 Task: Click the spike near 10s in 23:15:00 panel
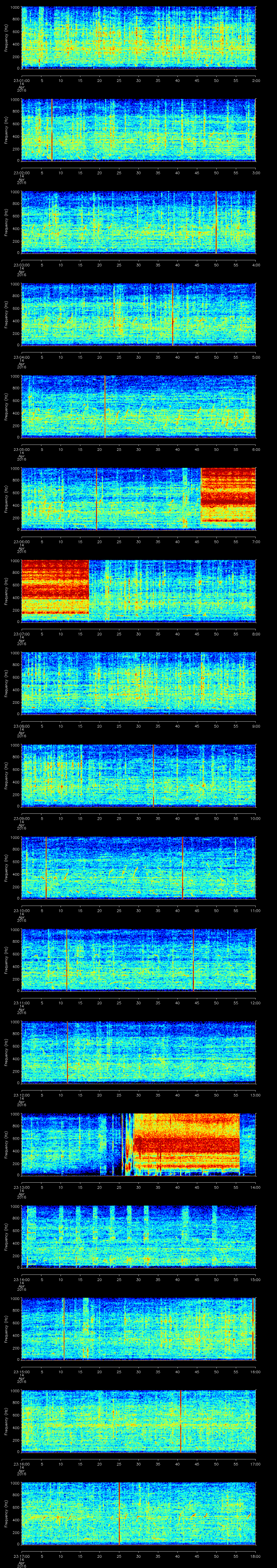click(x=63, y=1329)
